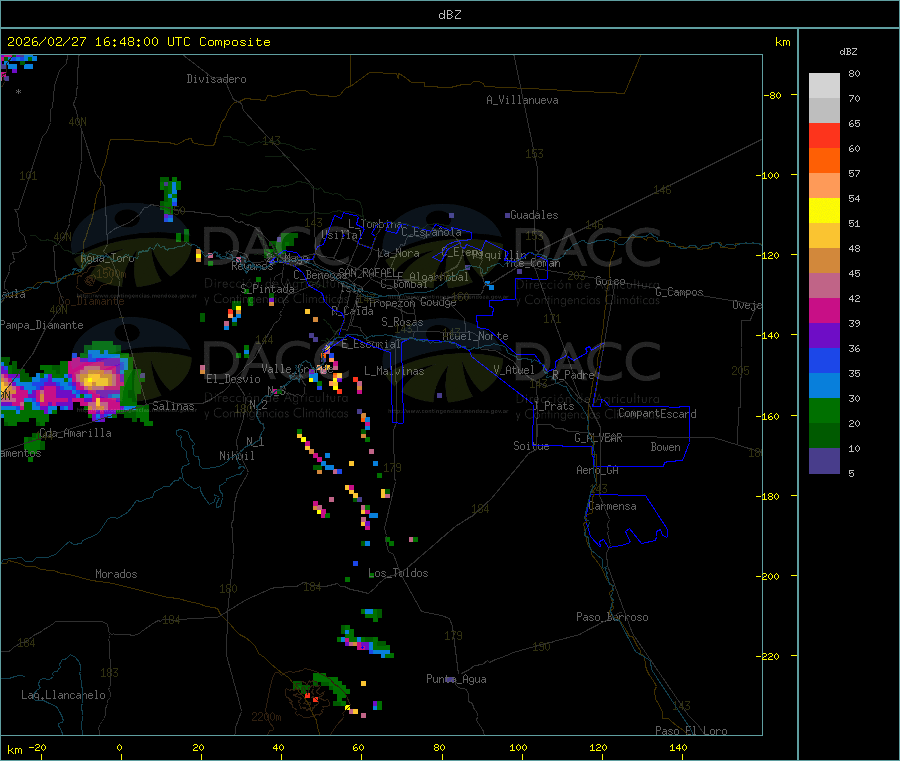Click the timestamp '2026/02/27 16:48:00 UTC Composite'
The height and width of the screenshot is (761, 900).
click(x=138, y=42)
